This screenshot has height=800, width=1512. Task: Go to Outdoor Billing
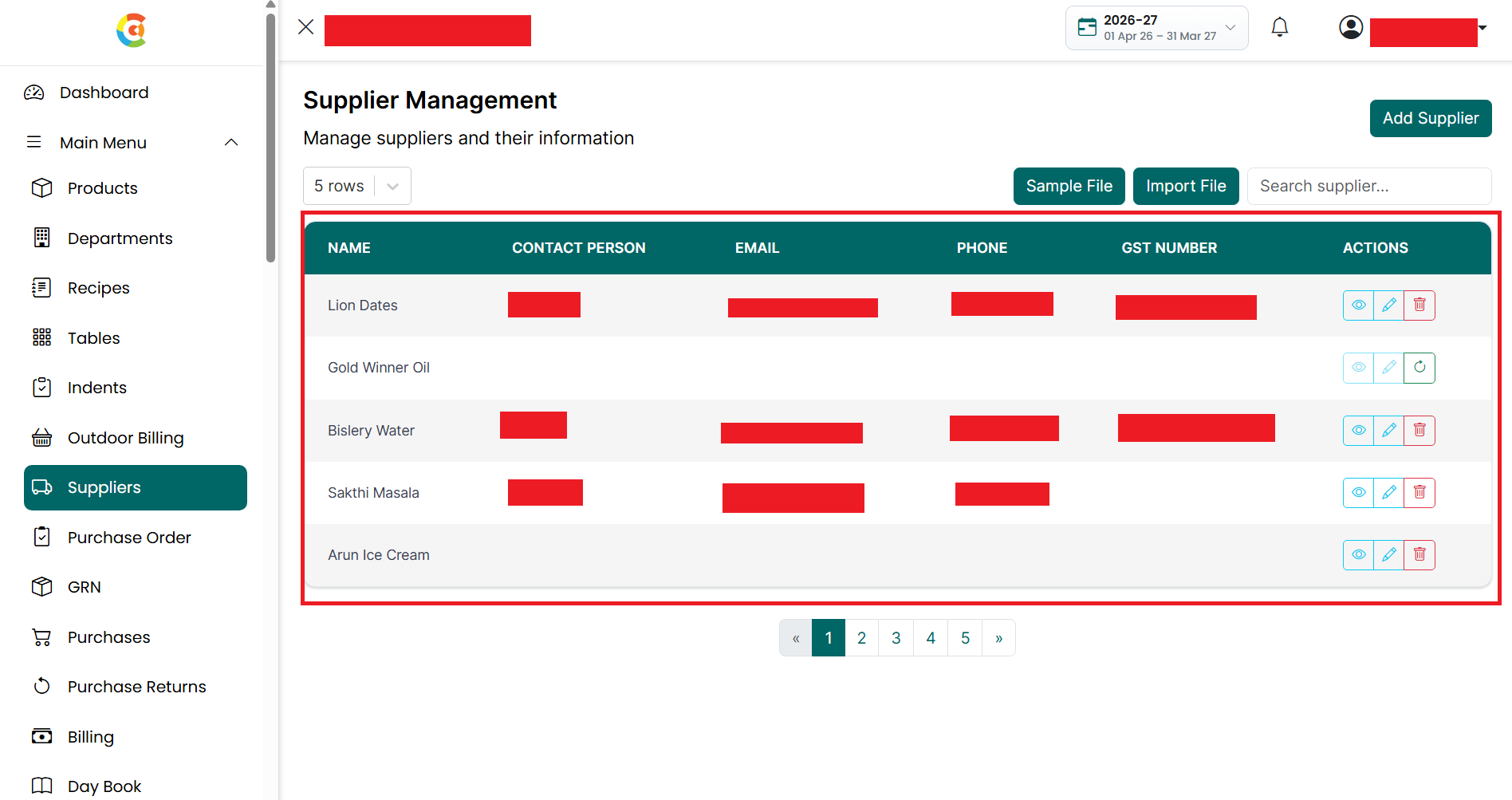(x=135, y=438)
